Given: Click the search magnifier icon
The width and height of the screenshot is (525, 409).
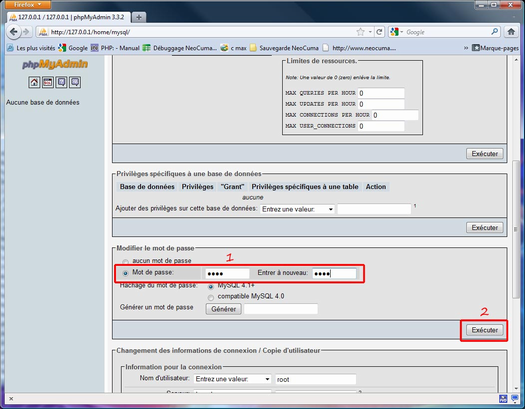Looking at the screenshot, I should 495,32.
